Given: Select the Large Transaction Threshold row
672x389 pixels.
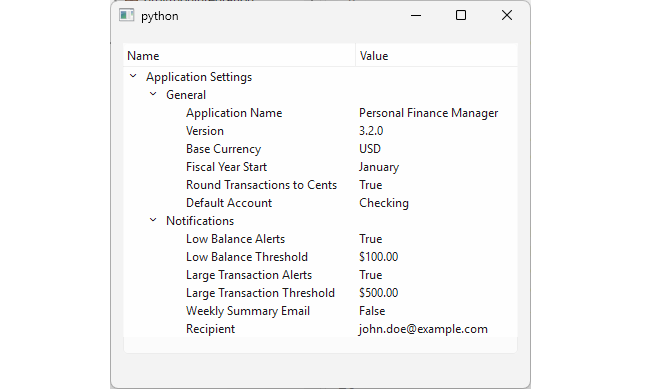Looking at the screenshot, I should [320, 293].
